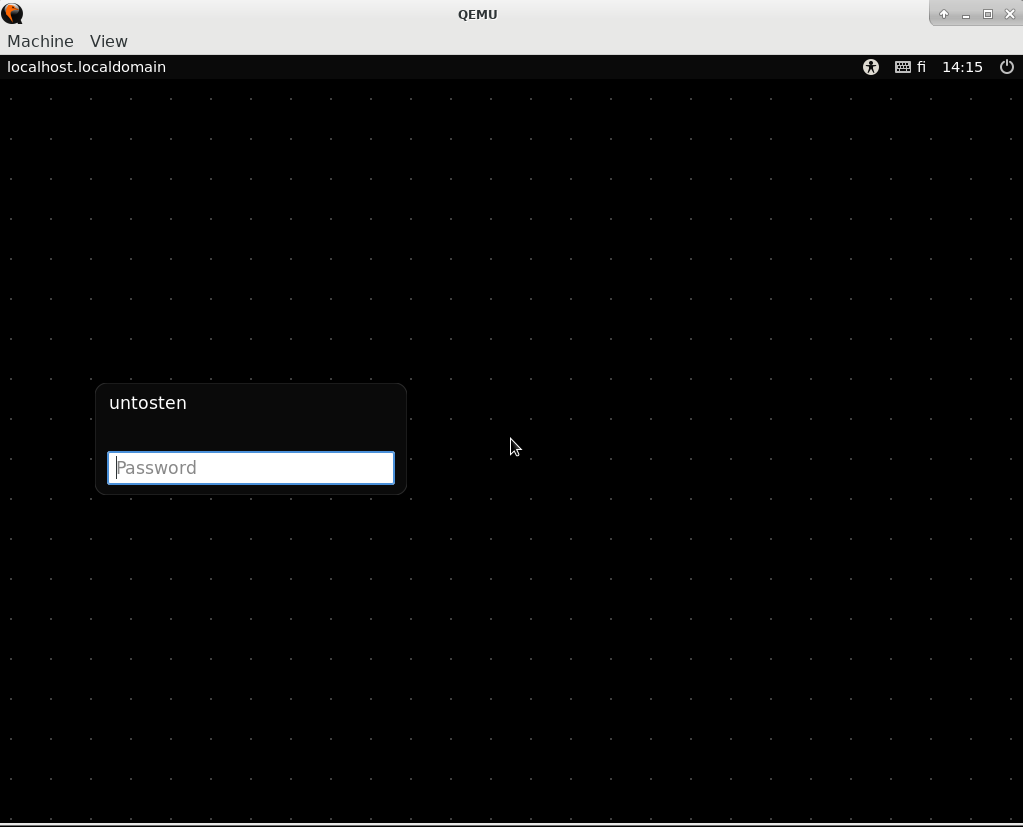Click the QEMU application logo icon

coord(12,14)
